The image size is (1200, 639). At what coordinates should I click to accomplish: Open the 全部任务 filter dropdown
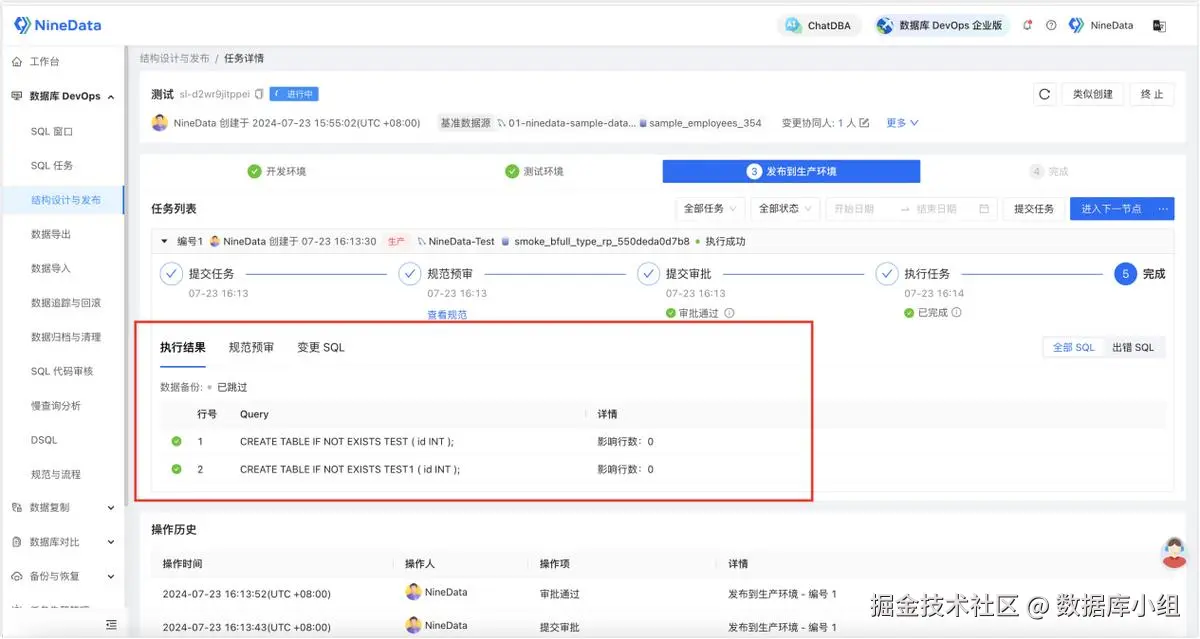pos(710,209)
